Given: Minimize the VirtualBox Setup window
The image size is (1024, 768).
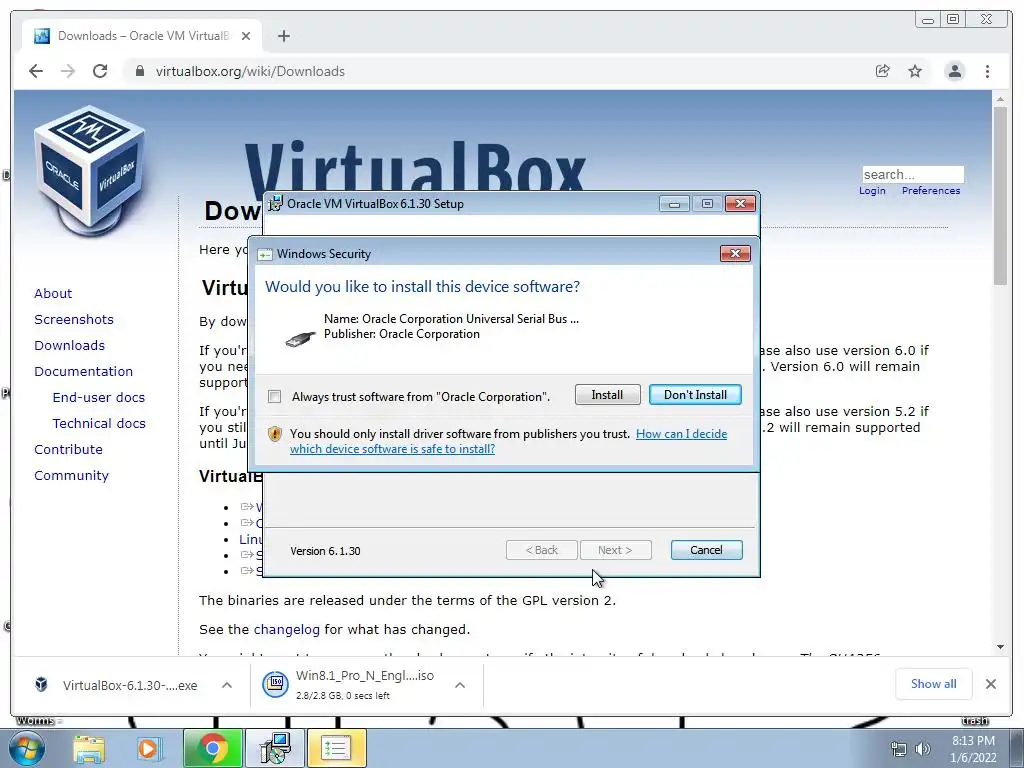Looking at the screenshot, I should 674,204.
